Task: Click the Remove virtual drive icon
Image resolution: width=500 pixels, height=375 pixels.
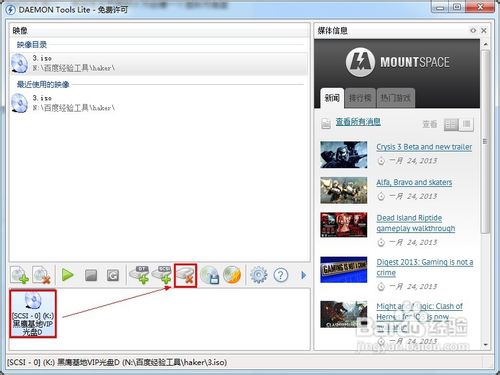Action: click(x=185, y=275)
